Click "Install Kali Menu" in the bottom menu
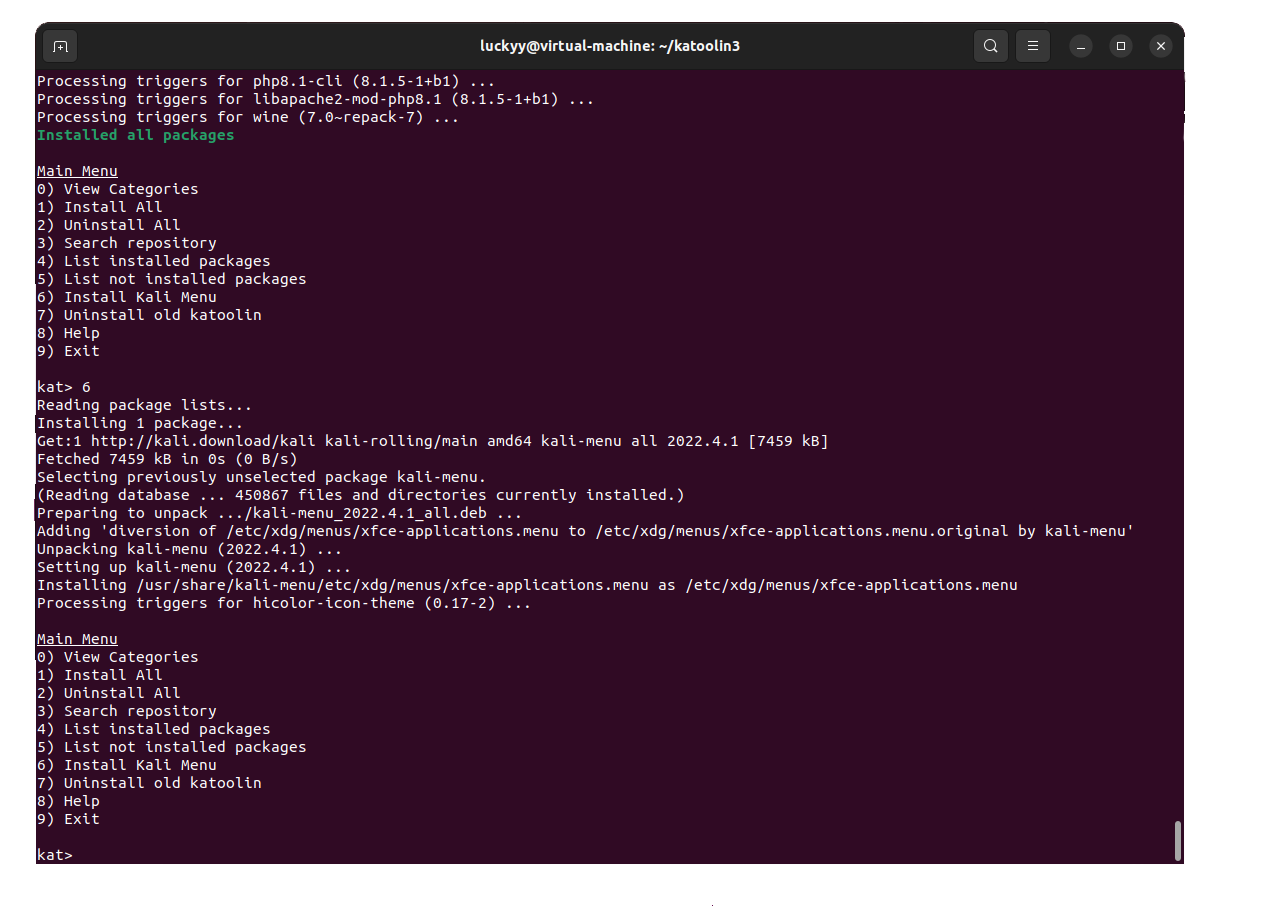This screenshot has height=906, width=1262. click(x=139, y=765)
